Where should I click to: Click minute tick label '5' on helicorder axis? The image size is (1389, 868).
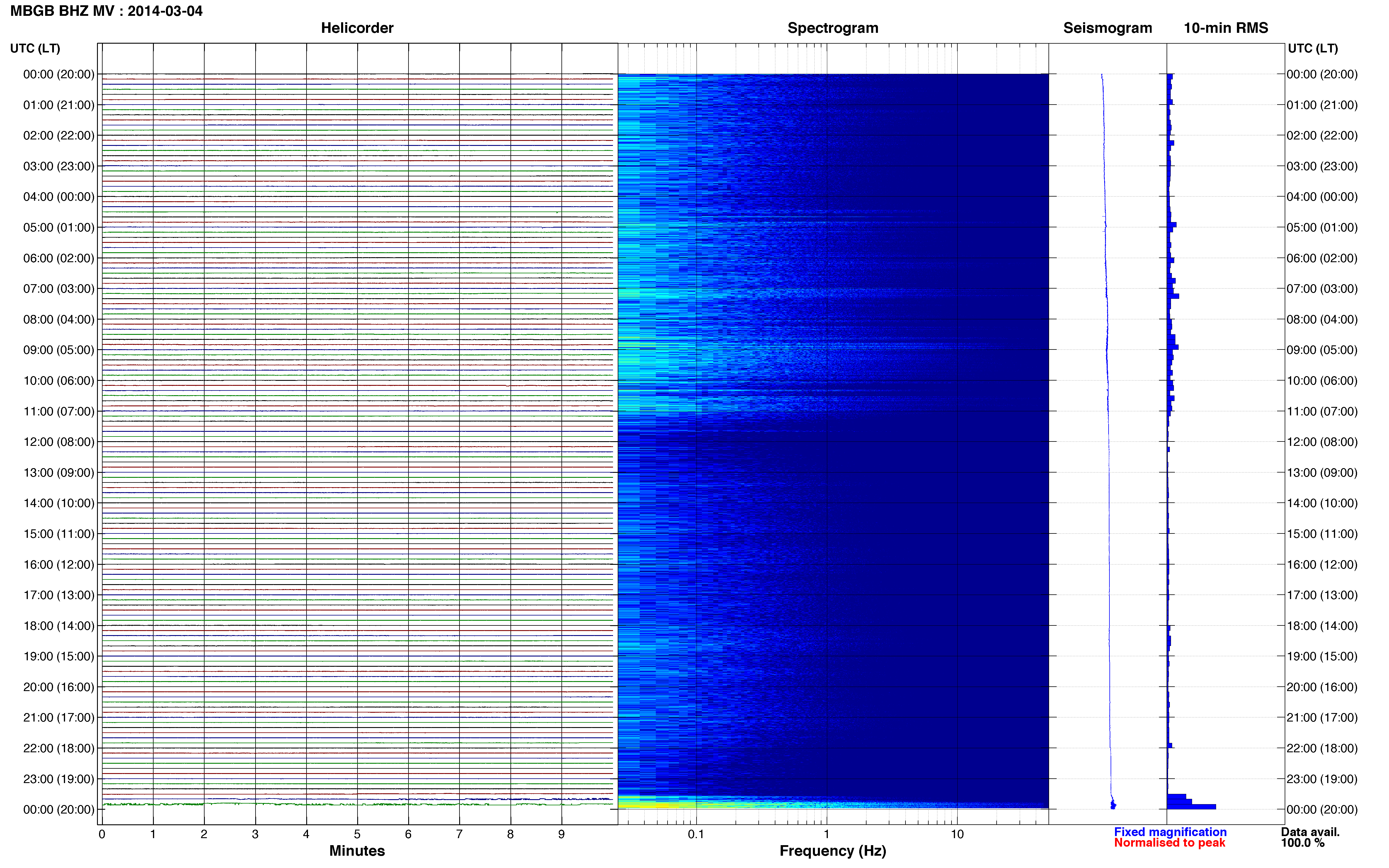click(x=357, y=834)
